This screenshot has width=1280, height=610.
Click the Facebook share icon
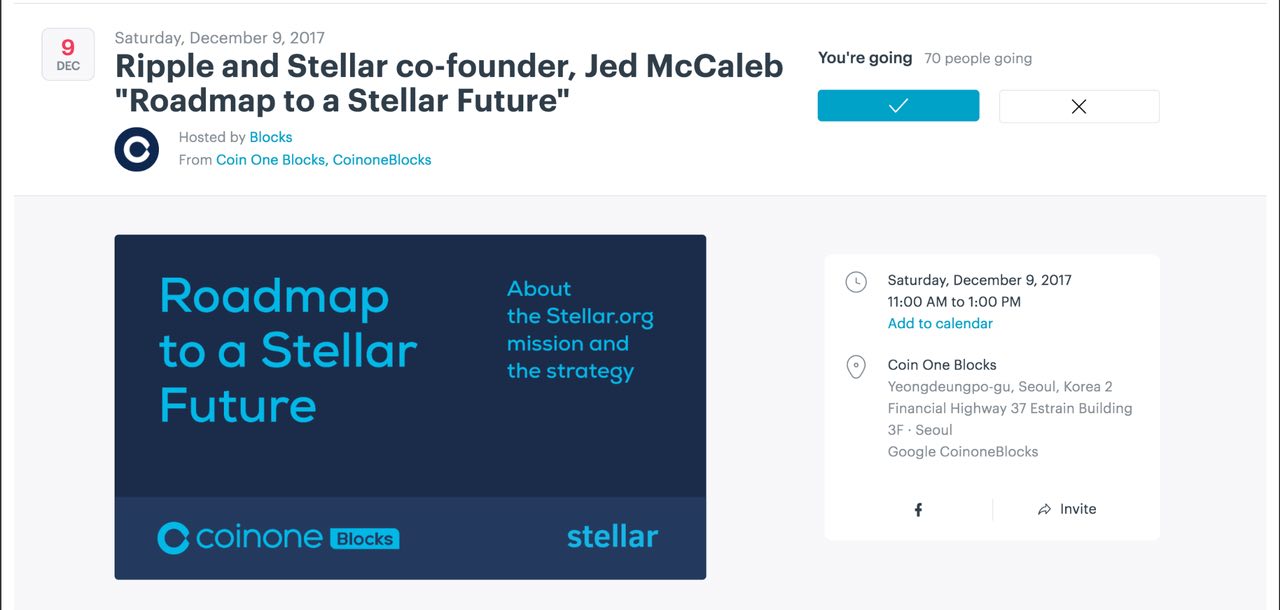(x=918, y=510)
